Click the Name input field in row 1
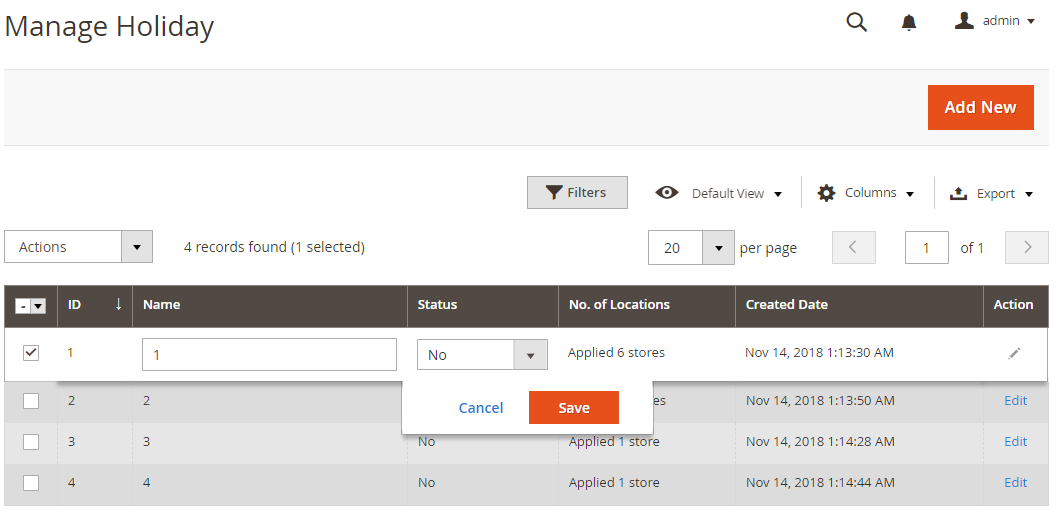 click(x=269, y=355)
